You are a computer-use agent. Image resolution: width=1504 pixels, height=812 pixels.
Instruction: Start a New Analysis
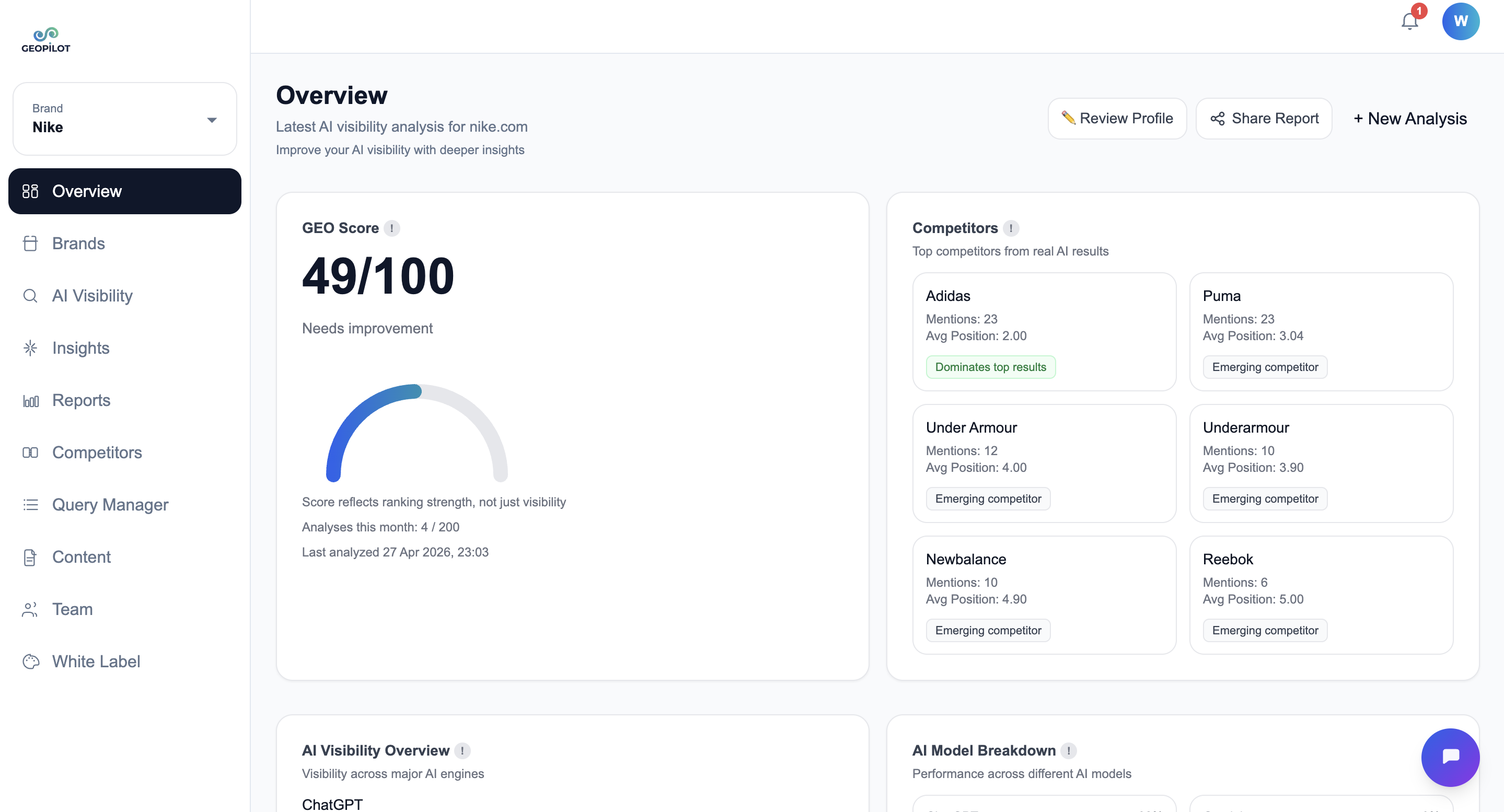[1410, 119]
